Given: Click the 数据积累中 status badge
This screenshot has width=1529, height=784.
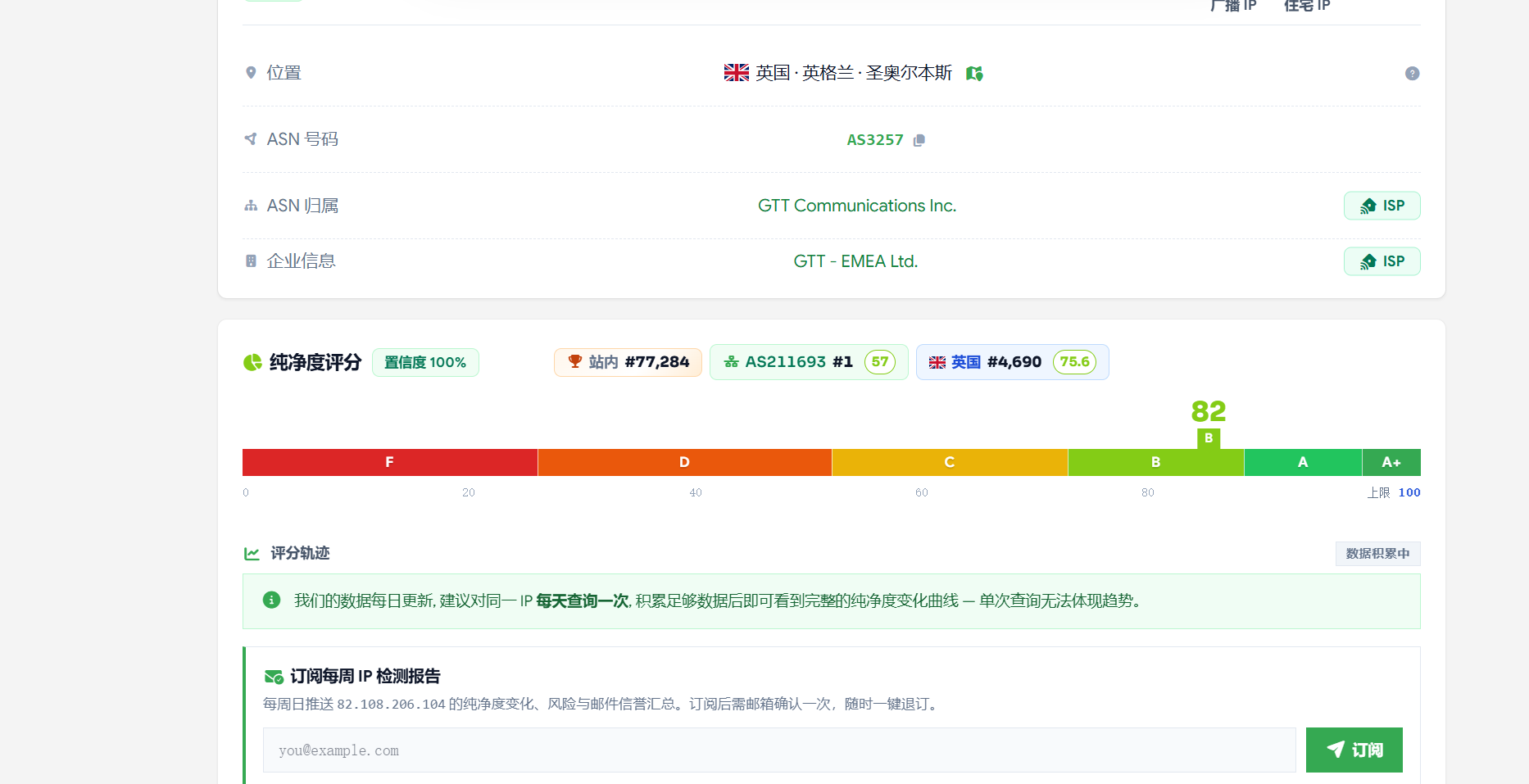Looking at the screenshot, I should point(1378,554).
